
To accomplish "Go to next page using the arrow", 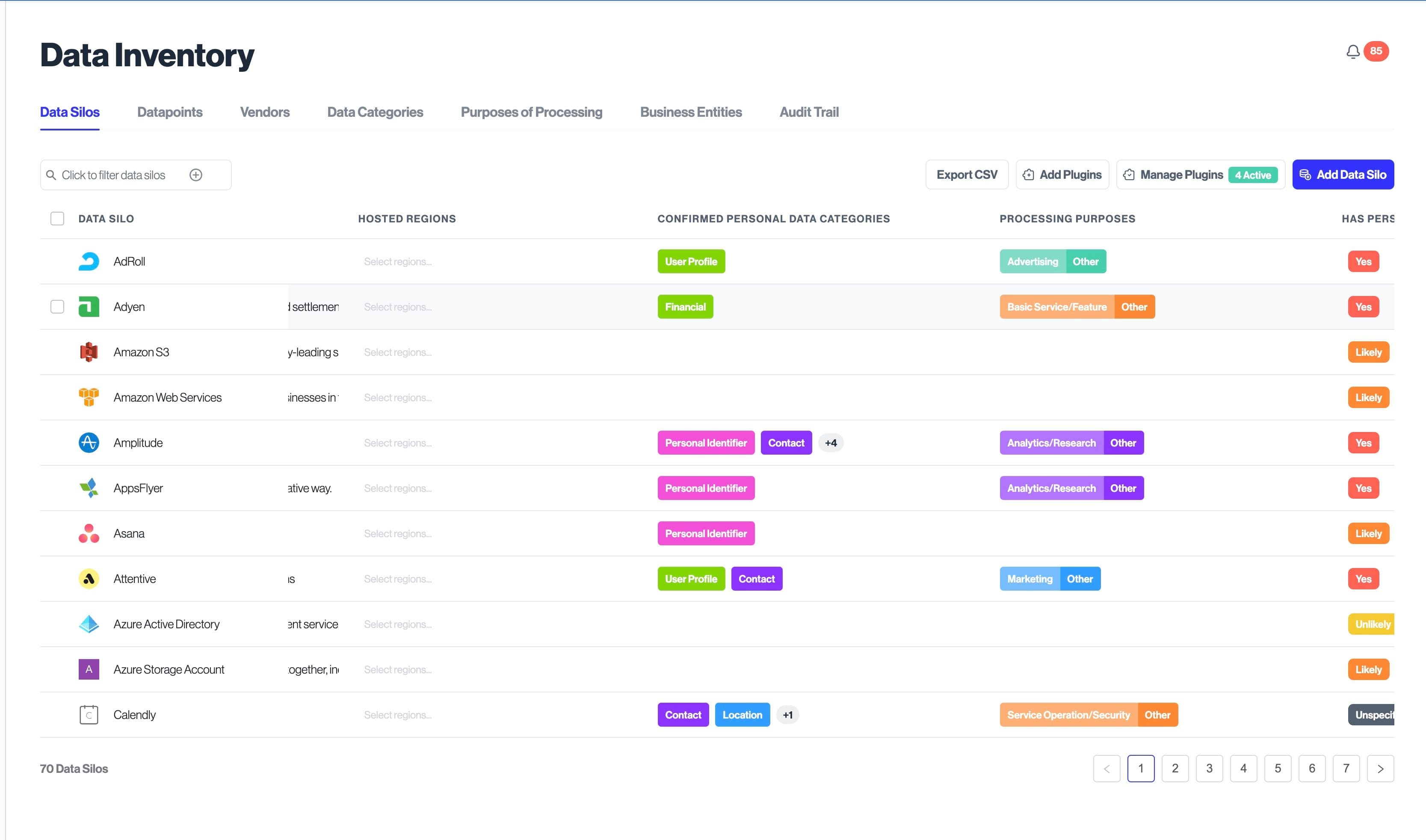I will [1380, 769].
